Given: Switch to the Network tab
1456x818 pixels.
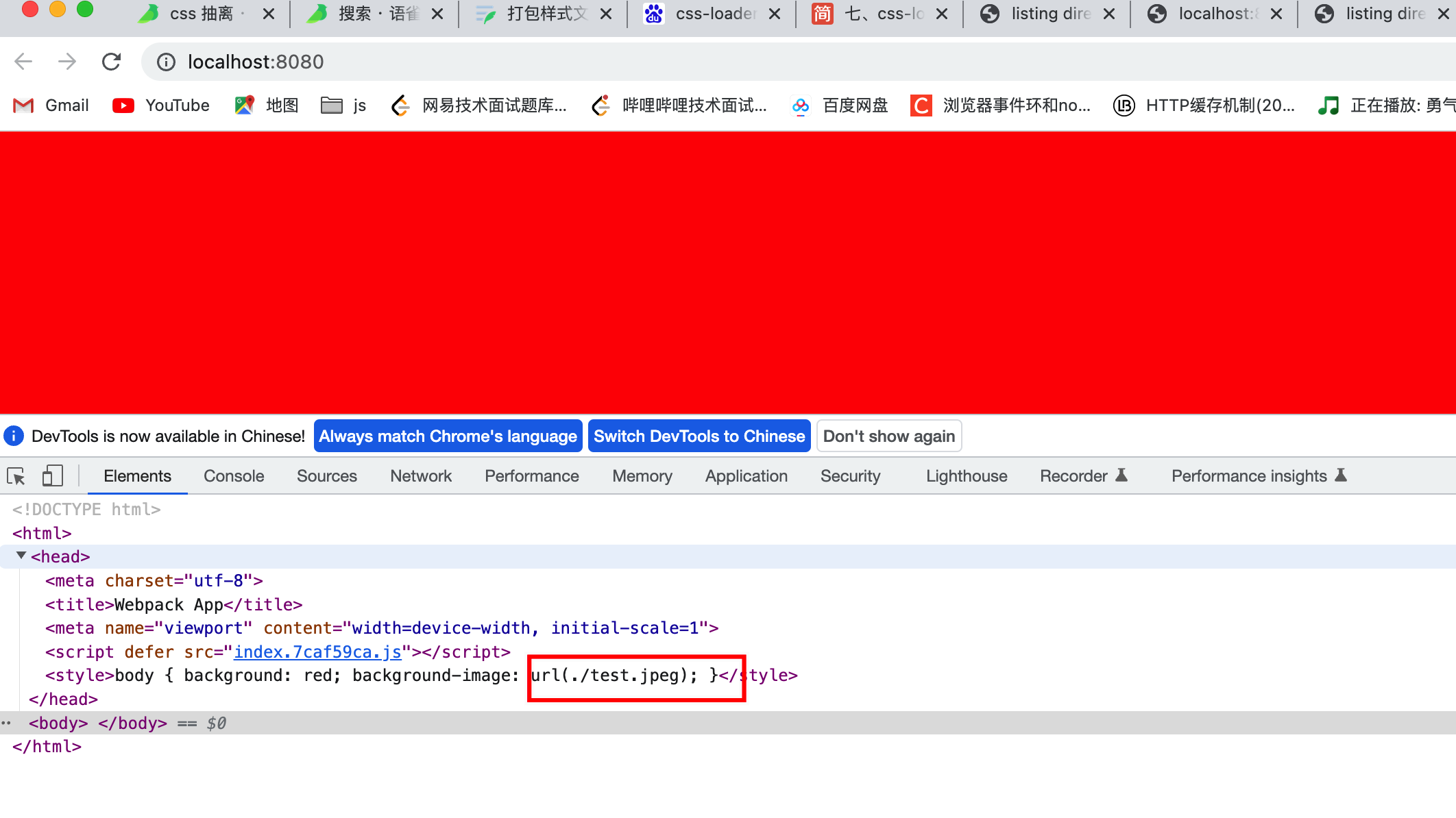Looking at the screenshot, I should [x=421, y=476].
